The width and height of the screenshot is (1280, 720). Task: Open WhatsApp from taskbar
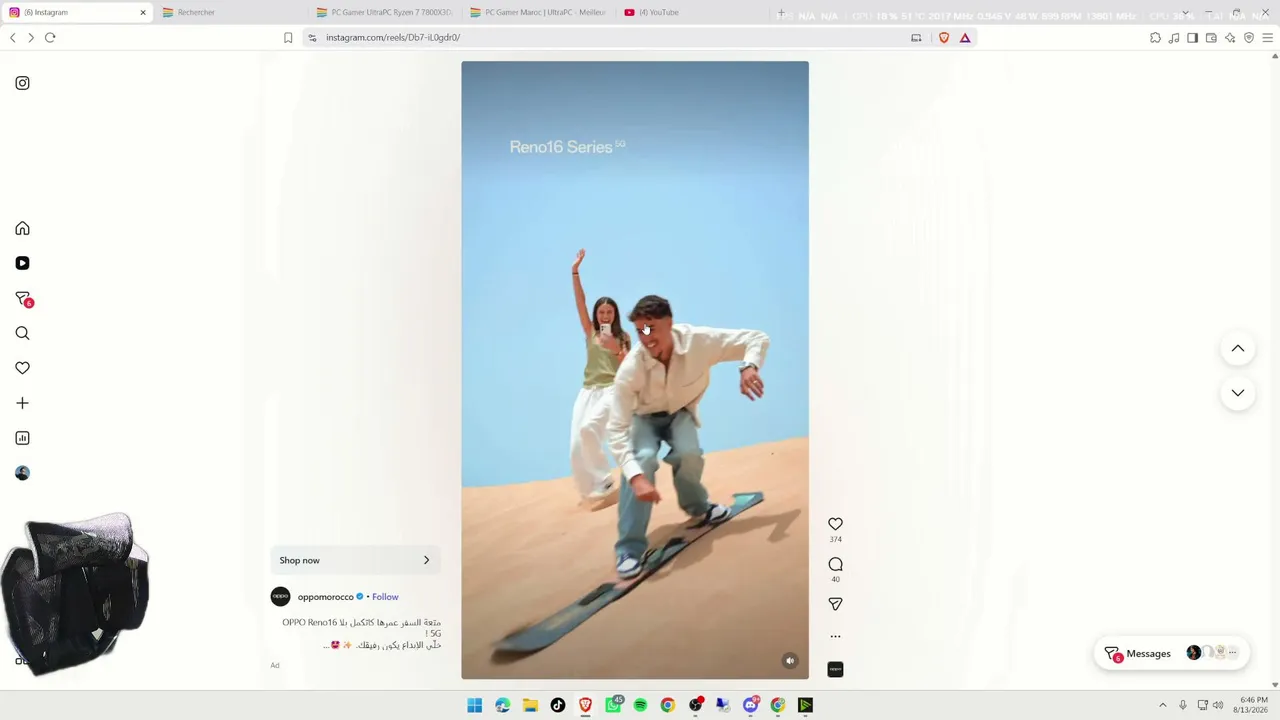pyautogui.click(x=613, y=704)
